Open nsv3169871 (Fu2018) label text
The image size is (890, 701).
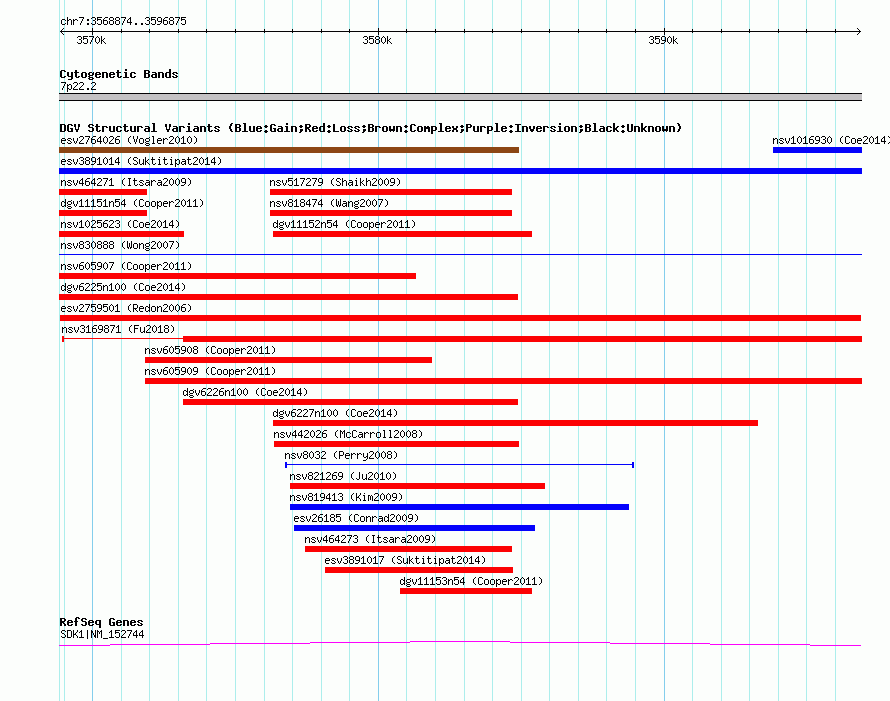[x=118, y=329]
